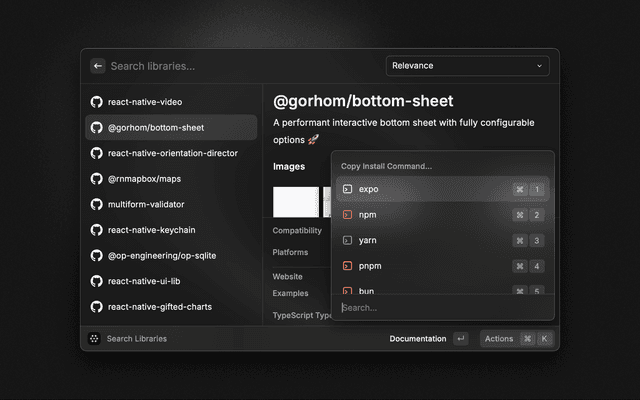Open the Relevance sort dropdown

pos(467,66)
